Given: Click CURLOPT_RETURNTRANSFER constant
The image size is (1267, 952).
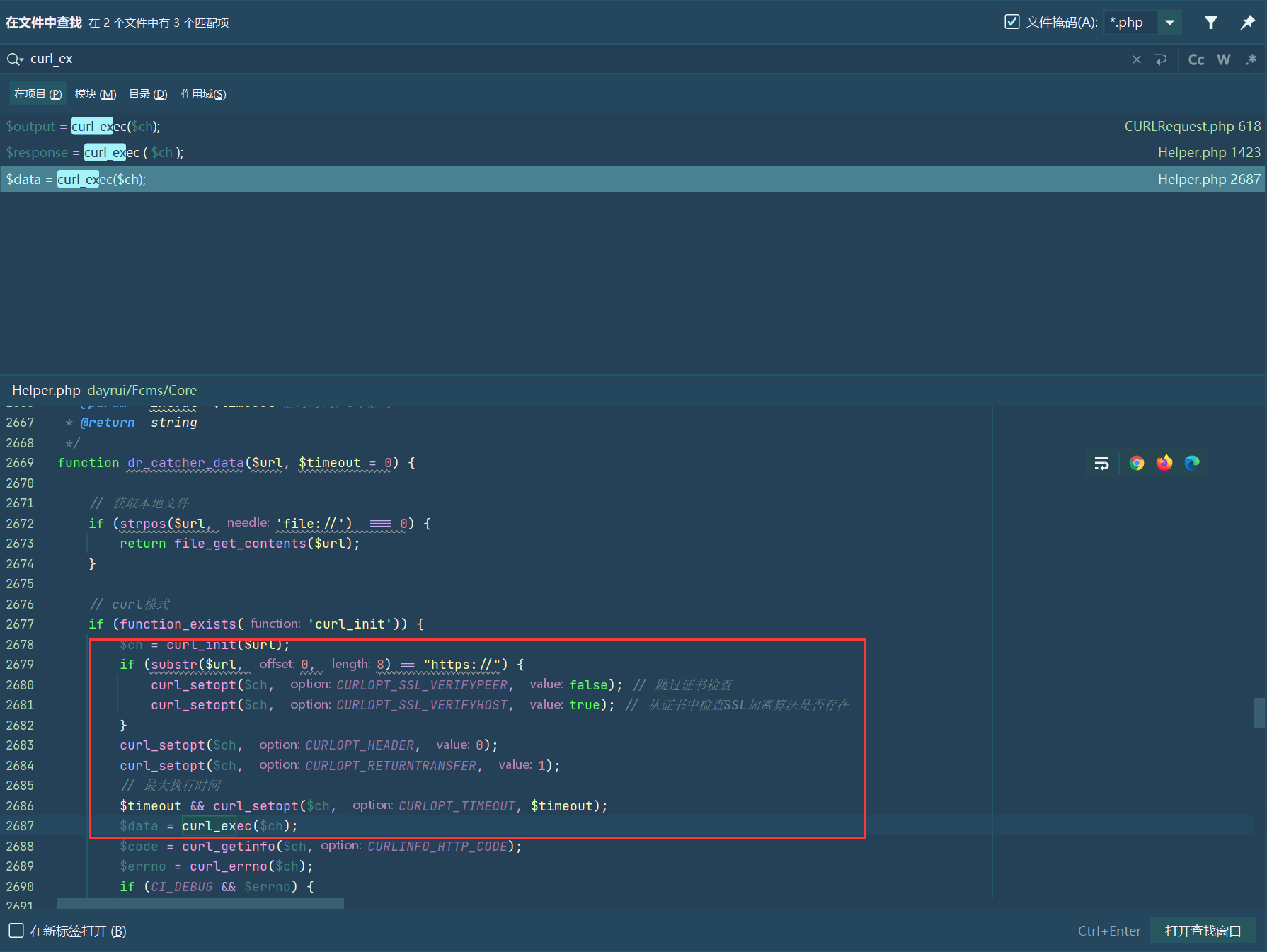Looking at the screenshot, I should [x=391, y=765].
